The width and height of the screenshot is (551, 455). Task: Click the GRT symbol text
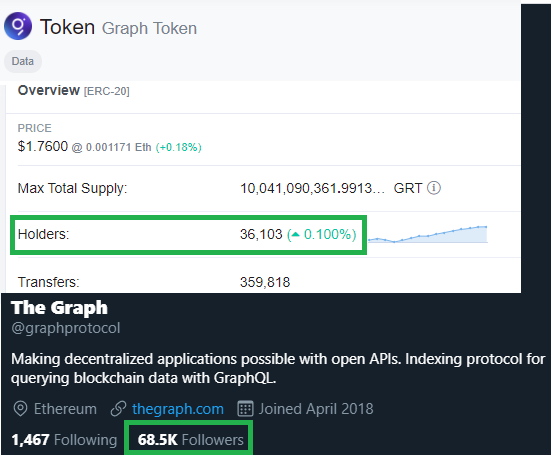[x=408, y=188]
